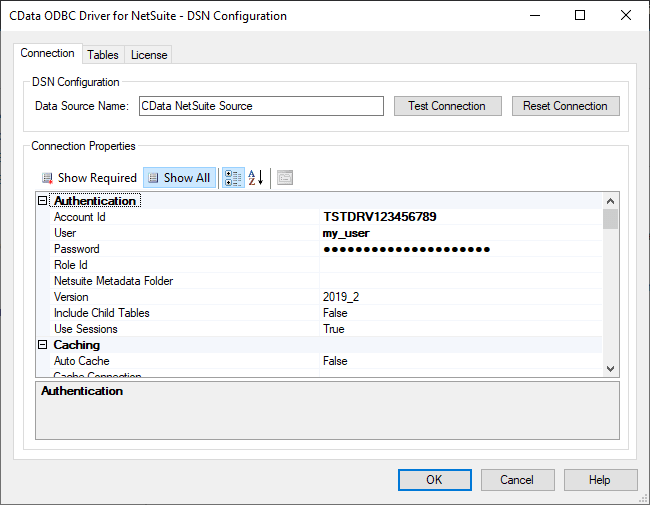Select the Caching category header
Viewport: 650px width, 505px height.
point(77,345)
